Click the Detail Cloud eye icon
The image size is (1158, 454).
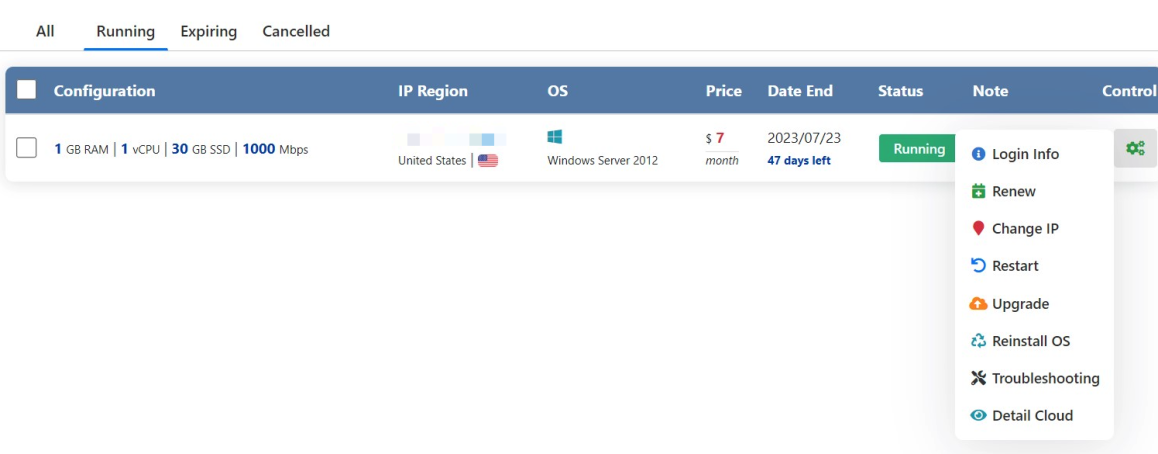click(979, 416)
